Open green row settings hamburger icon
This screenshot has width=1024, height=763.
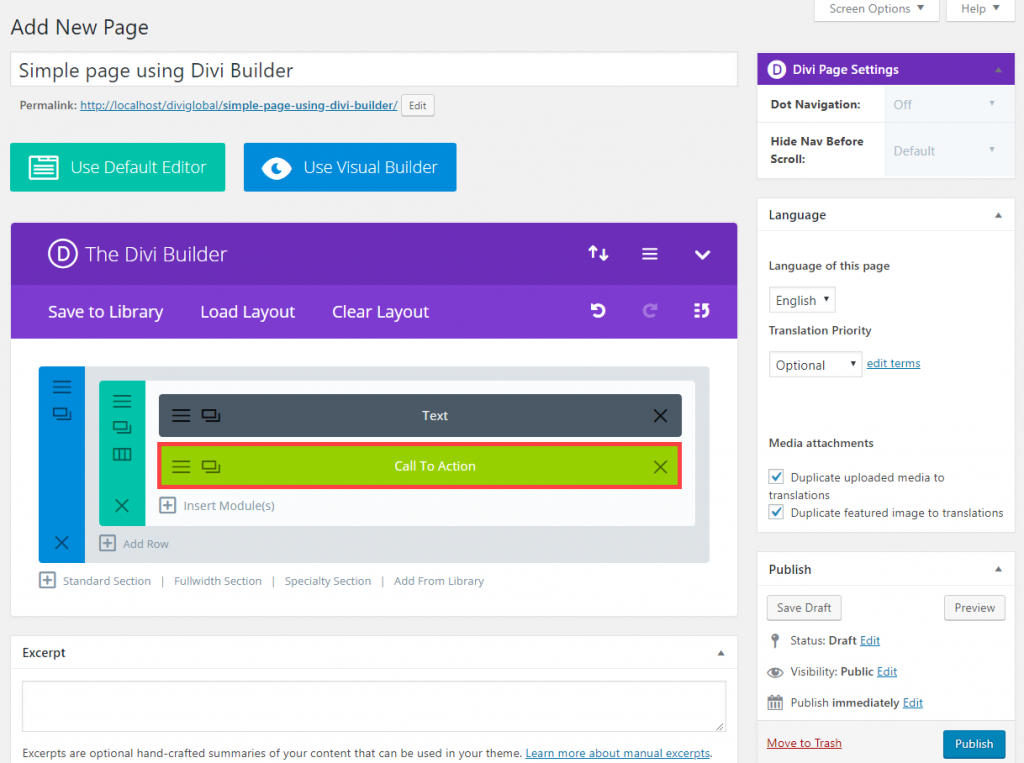pyautogui.click(x=122, y=401)
